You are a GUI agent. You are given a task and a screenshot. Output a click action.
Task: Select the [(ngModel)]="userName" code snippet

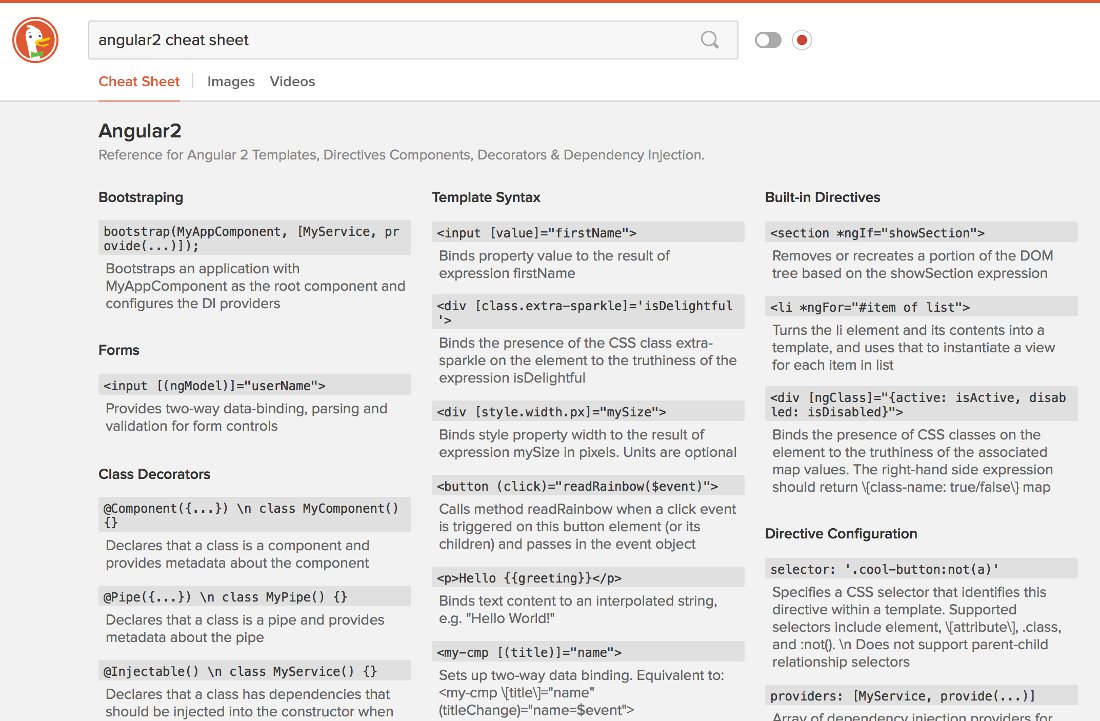tap(254, 385)
